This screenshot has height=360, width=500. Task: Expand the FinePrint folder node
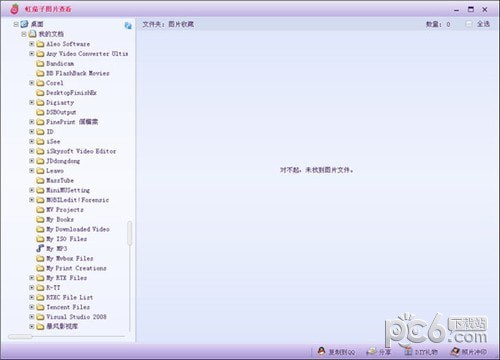pos(32,122)
